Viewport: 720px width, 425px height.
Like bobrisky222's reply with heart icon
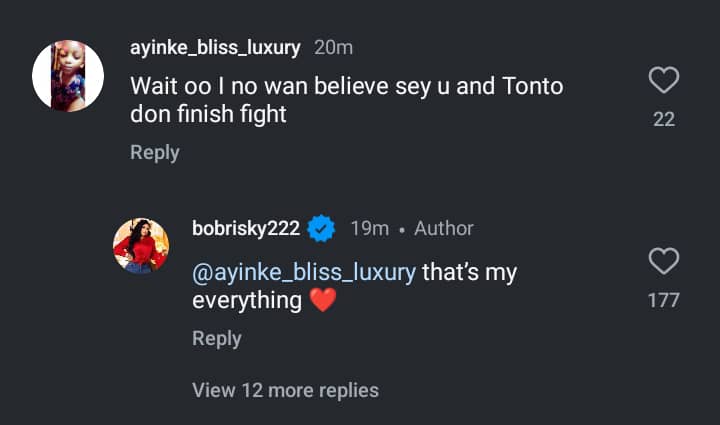(x=664, y=262)
